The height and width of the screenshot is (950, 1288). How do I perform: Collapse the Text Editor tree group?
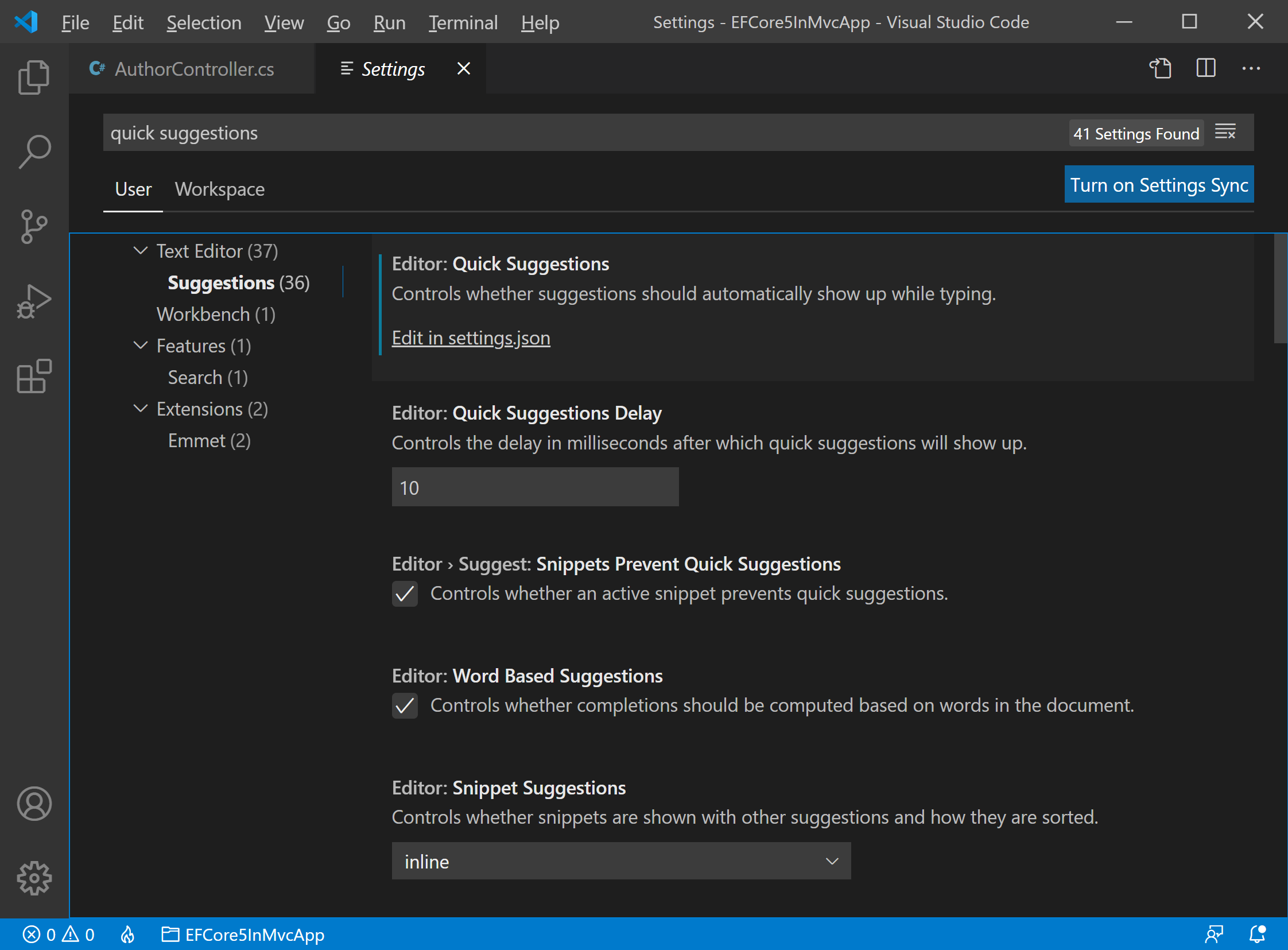pos(140,251)
